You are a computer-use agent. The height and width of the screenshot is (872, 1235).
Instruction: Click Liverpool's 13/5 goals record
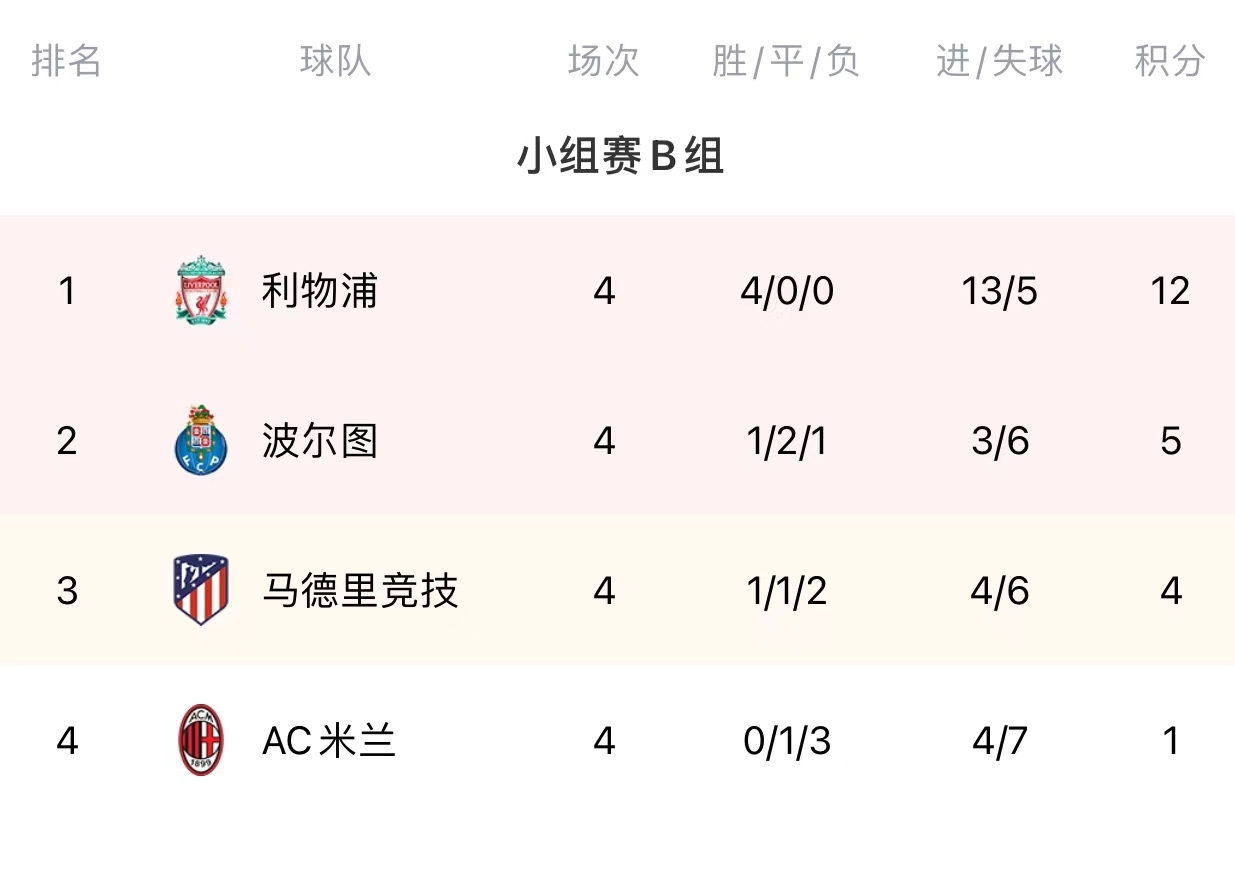click(999, 291)
